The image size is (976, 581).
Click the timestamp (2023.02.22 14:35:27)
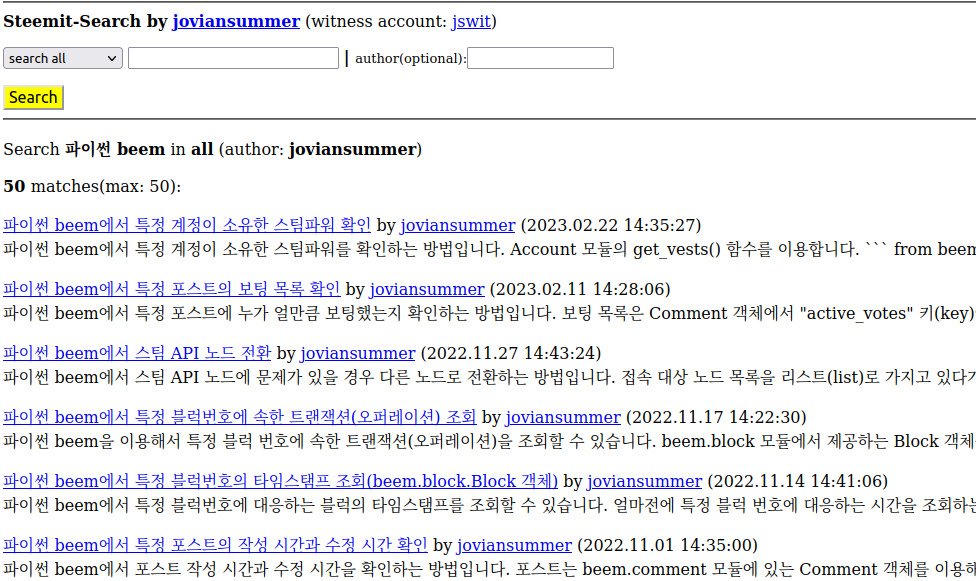click(611, 225)
